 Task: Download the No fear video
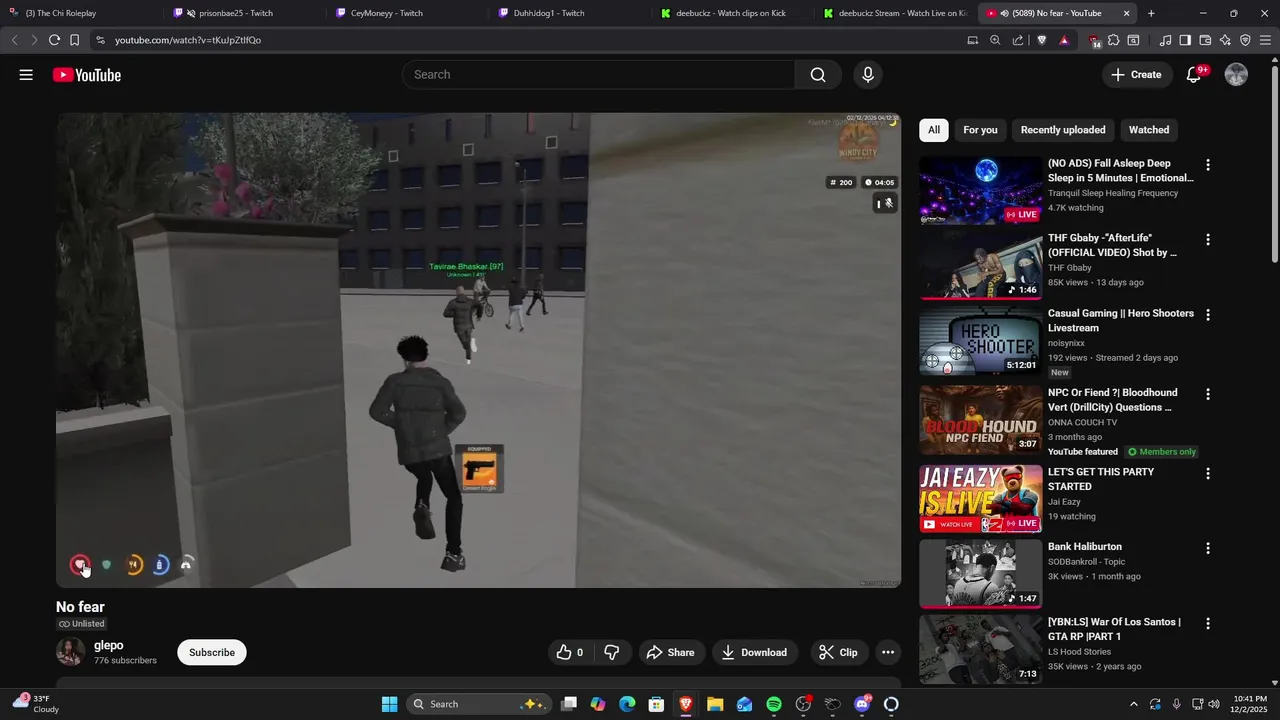(x=755, y=652)
